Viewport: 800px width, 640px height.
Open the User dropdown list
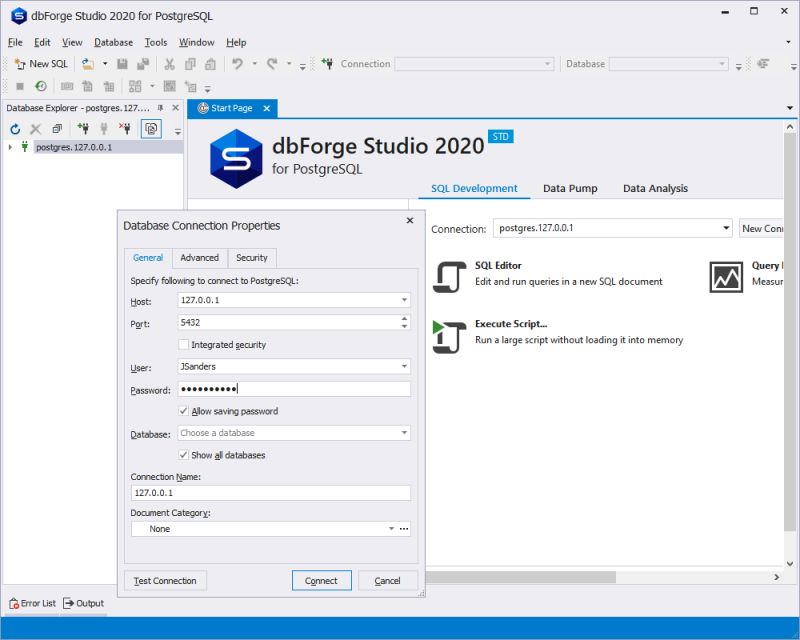[404, 366]
